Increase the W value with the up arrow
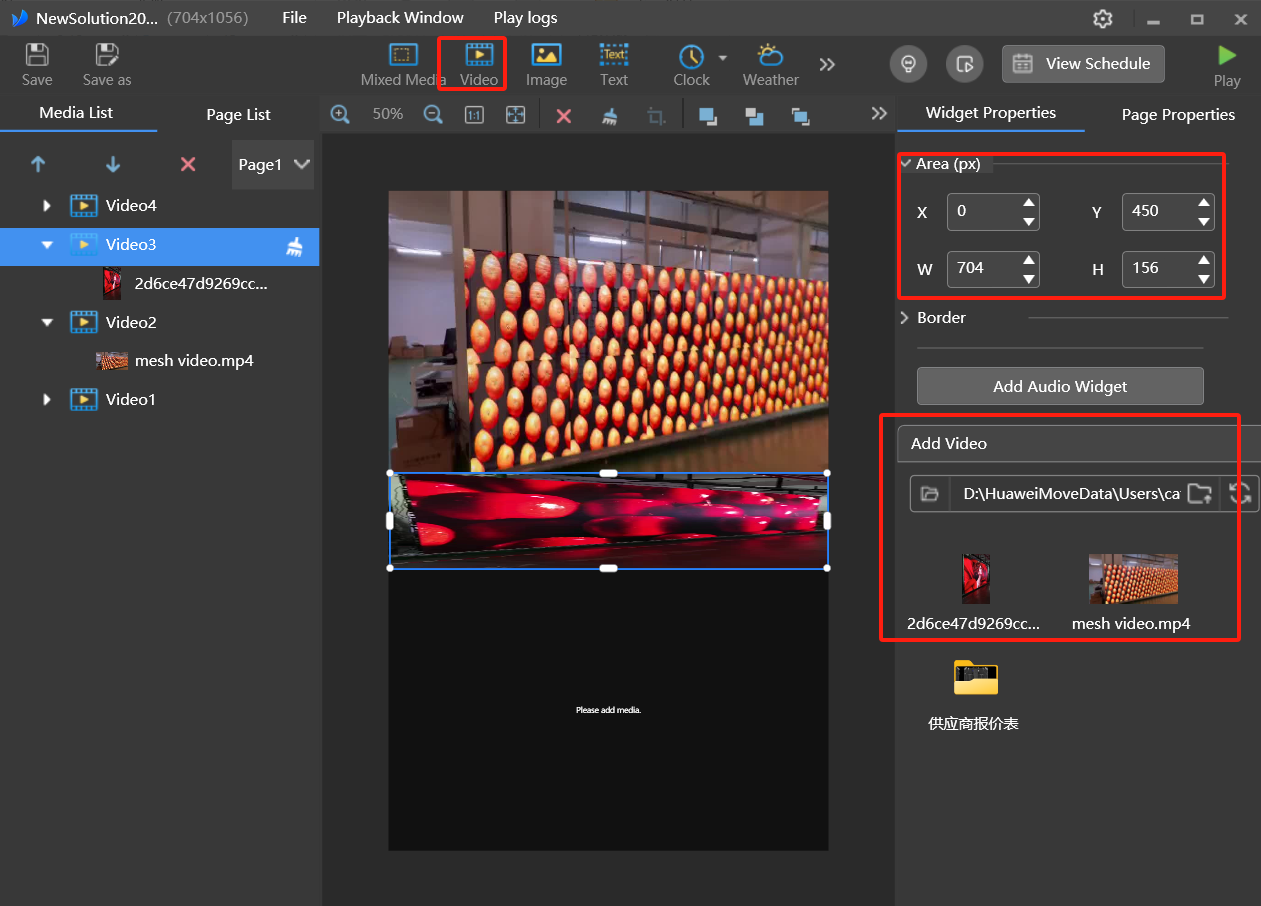The image size is (1261, 906). tap(1029, 260)
